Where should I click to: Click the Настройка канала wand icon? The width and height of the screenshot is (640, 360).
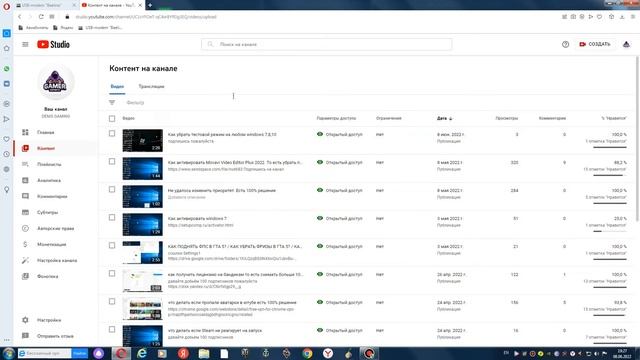(x=25, y=260)
